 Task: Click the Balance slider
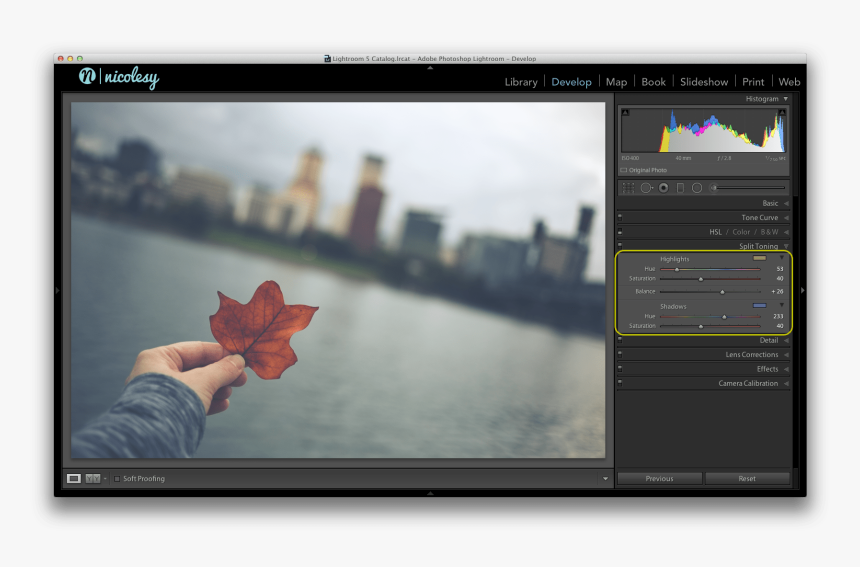point(710,292)
